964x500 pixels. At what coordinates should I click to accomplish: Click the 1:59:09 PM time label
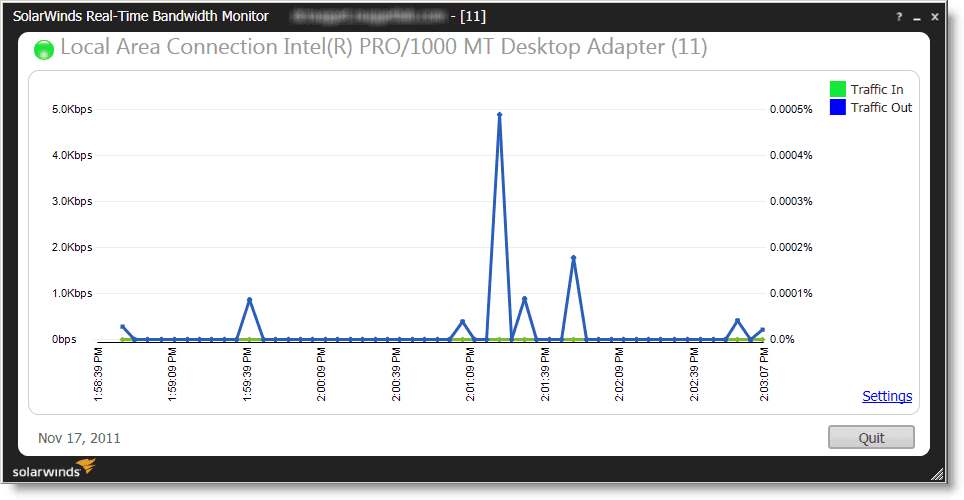pyautogui.click(x=172, y=375)
